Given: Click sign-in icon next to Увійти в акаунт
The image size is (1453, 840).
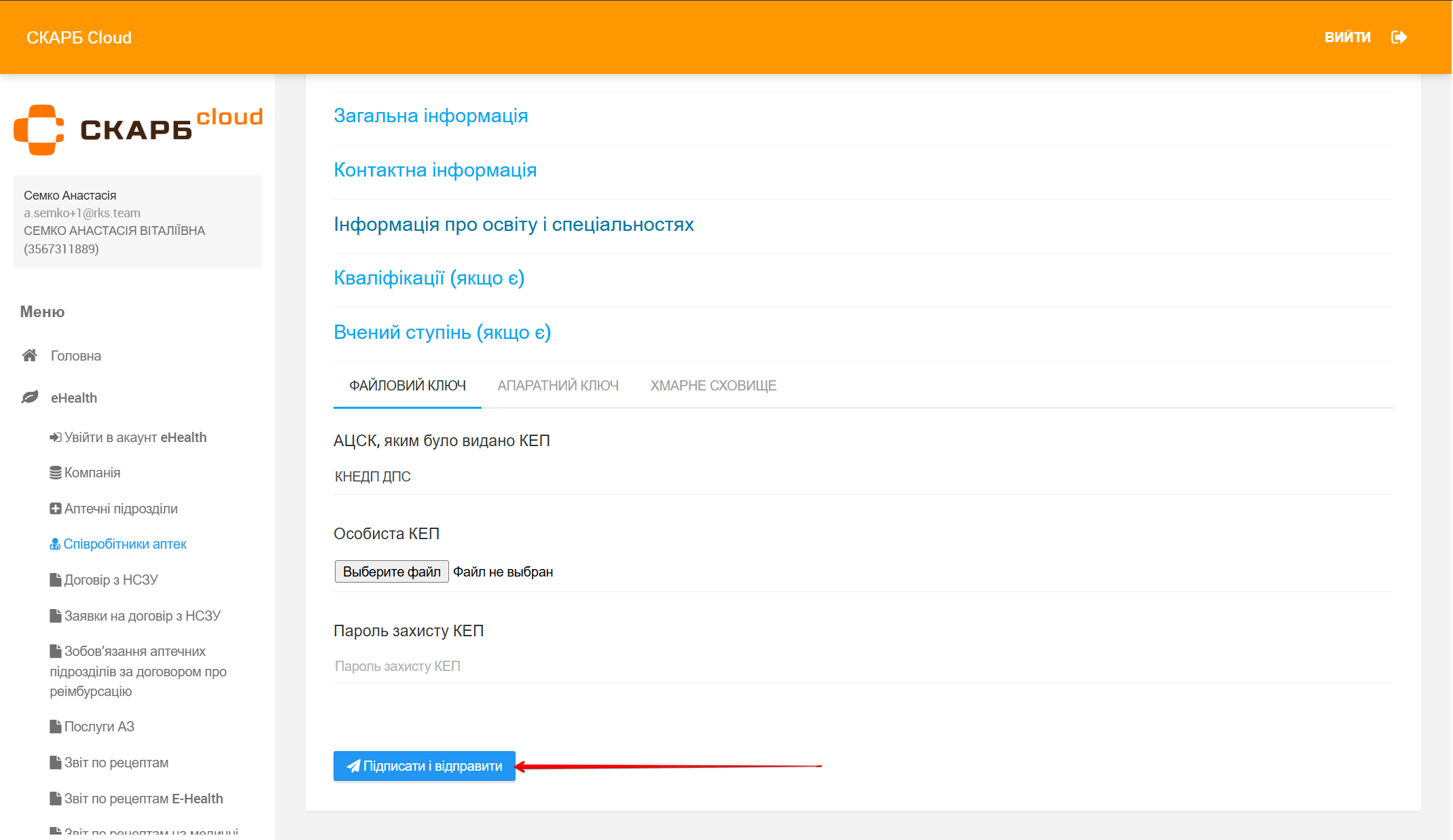Looking at the screenshot, I should point(55,437).
